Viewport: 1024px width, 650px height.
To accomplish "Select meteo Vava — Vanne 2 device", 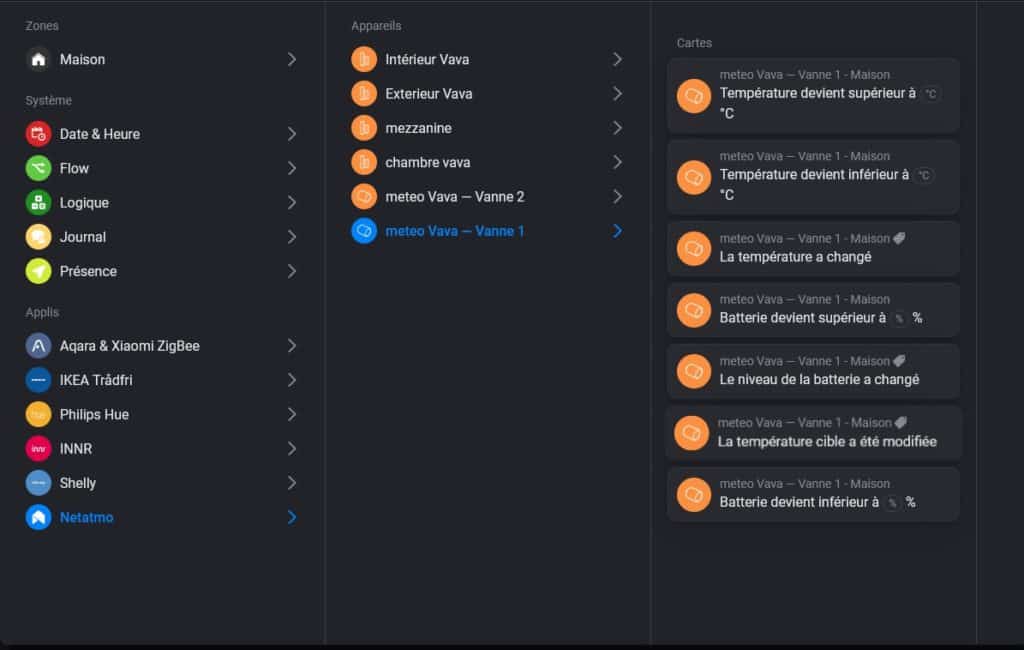I will (487, 197).
